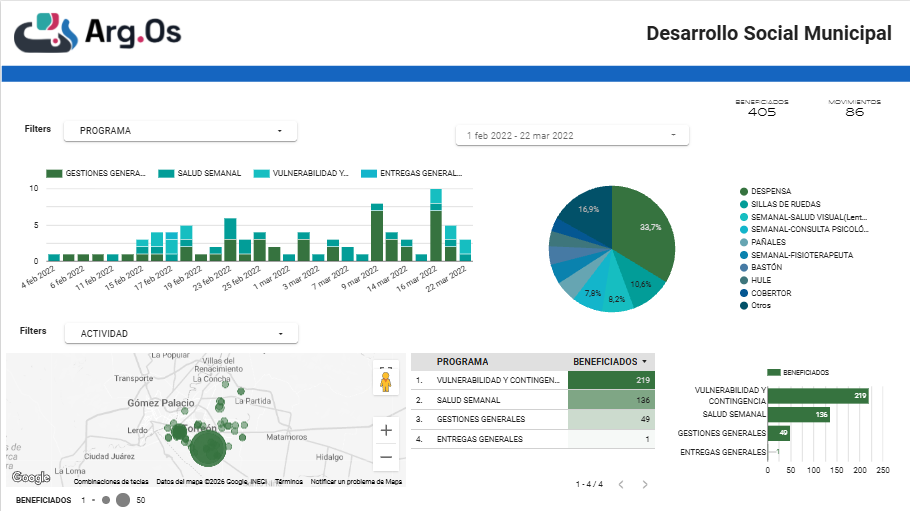This screenshot has height=511, width=910.
Task: Click the horizontal bar labeled 136
Action: [x=799, y=414]
